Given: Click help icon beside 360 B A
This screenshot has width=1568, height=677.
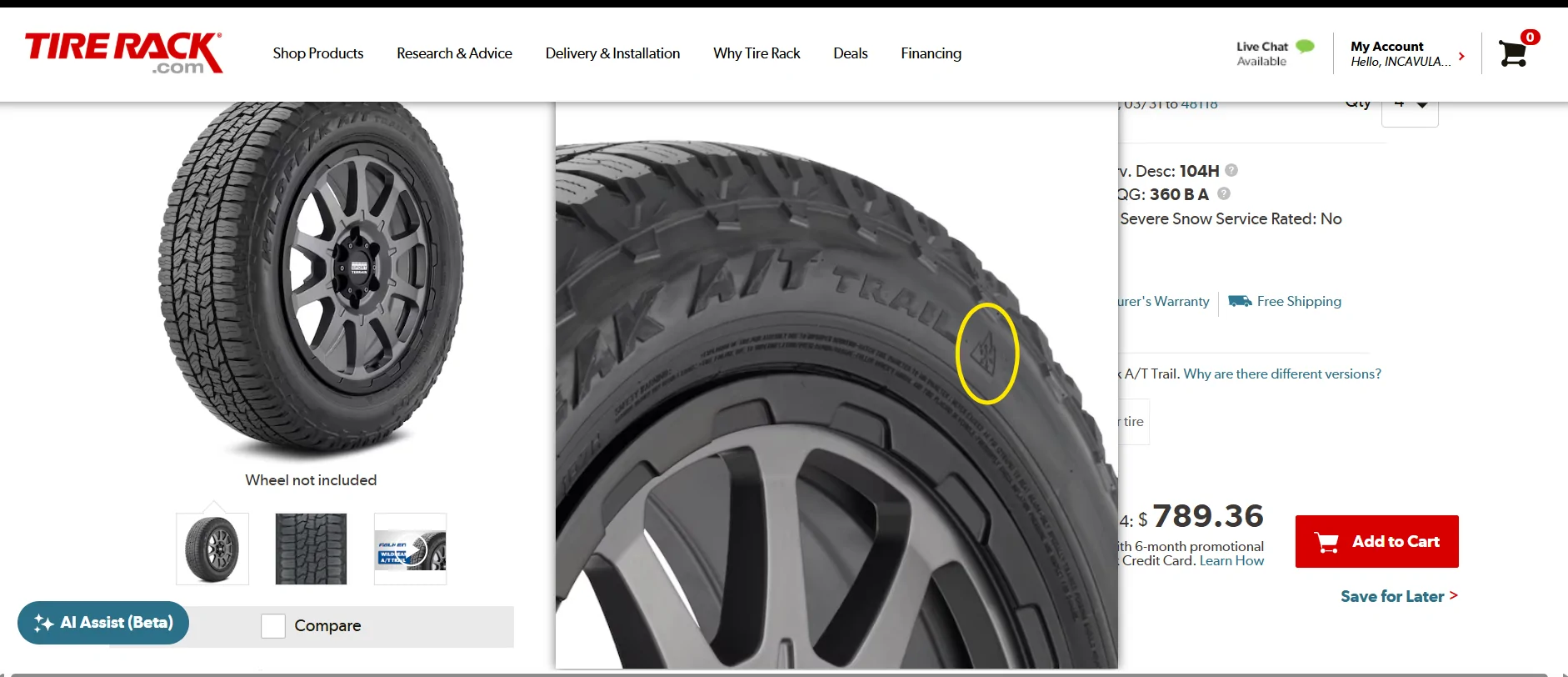Looking at the screenshot, I should tap(1224, 193).
